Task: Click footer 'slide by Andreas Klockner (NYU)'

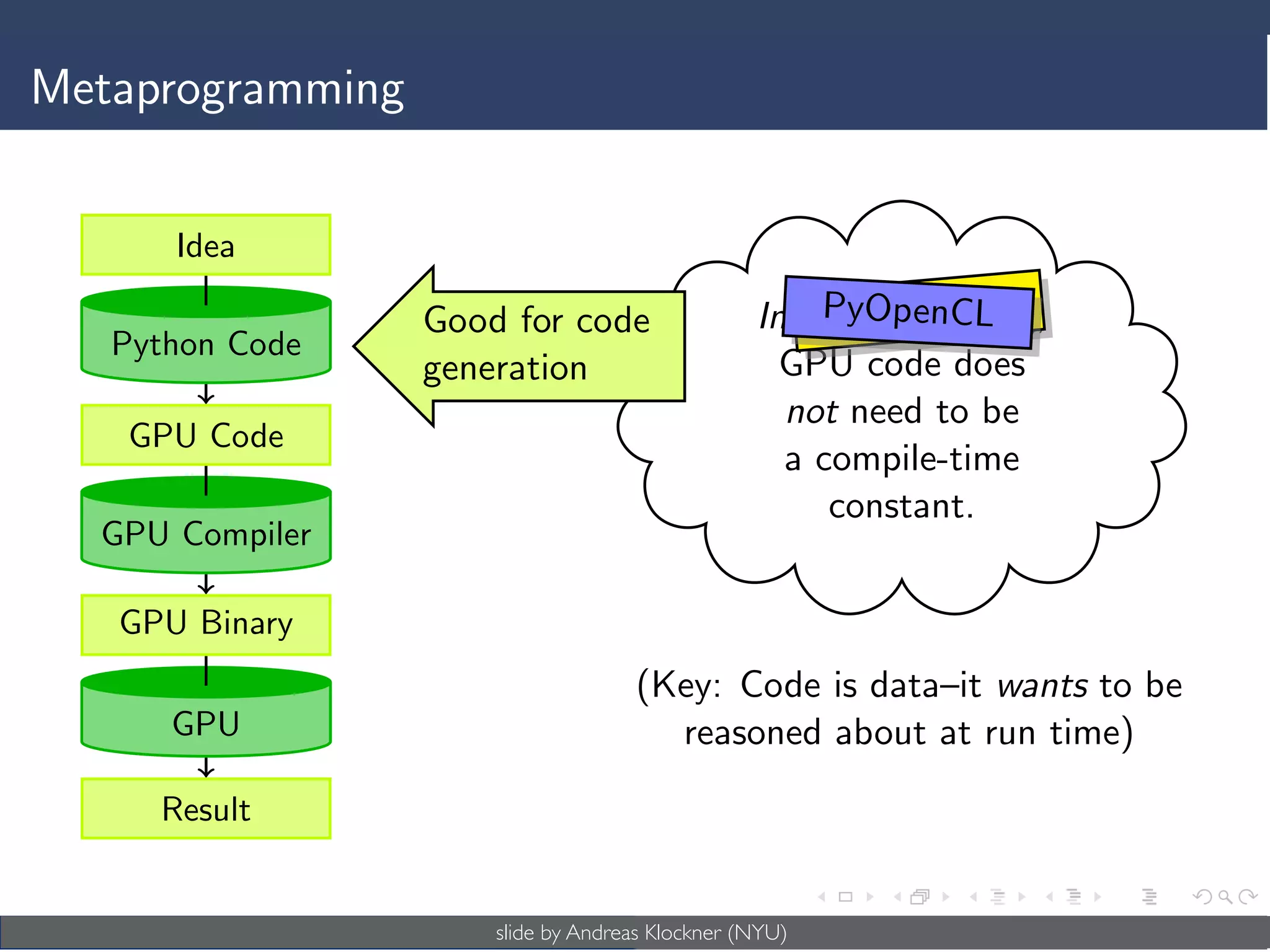Action: [x=641, y=933]
